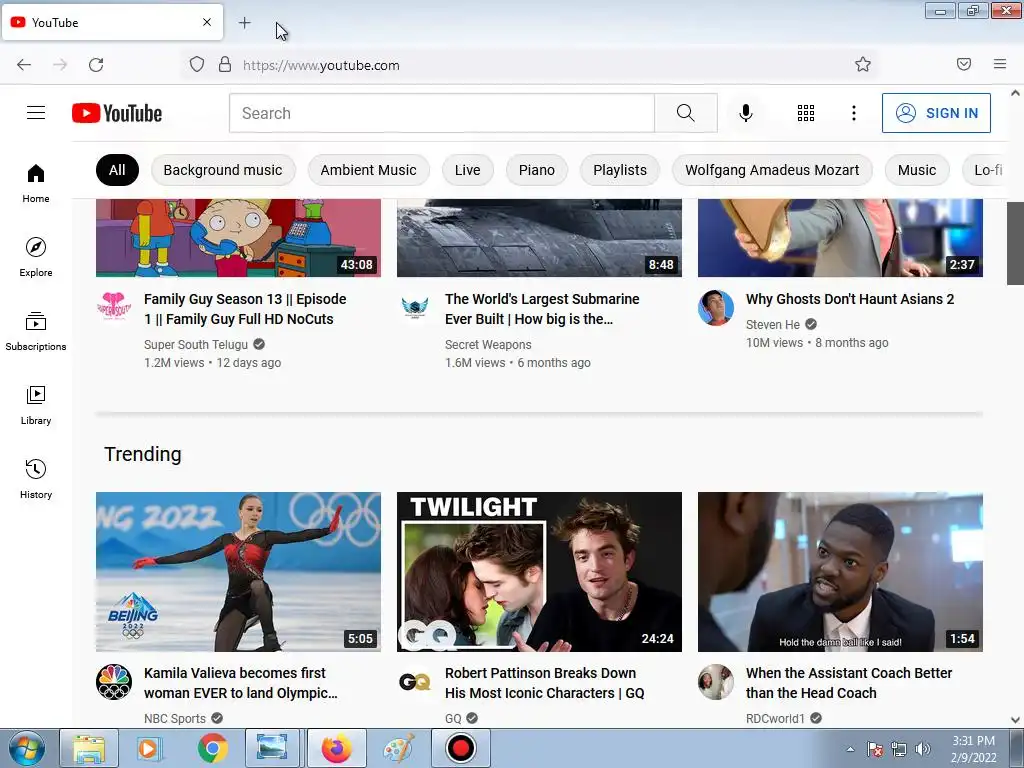1024x768 pixels.
Task: Show hidden tray icons arrow
Action: 850,749
